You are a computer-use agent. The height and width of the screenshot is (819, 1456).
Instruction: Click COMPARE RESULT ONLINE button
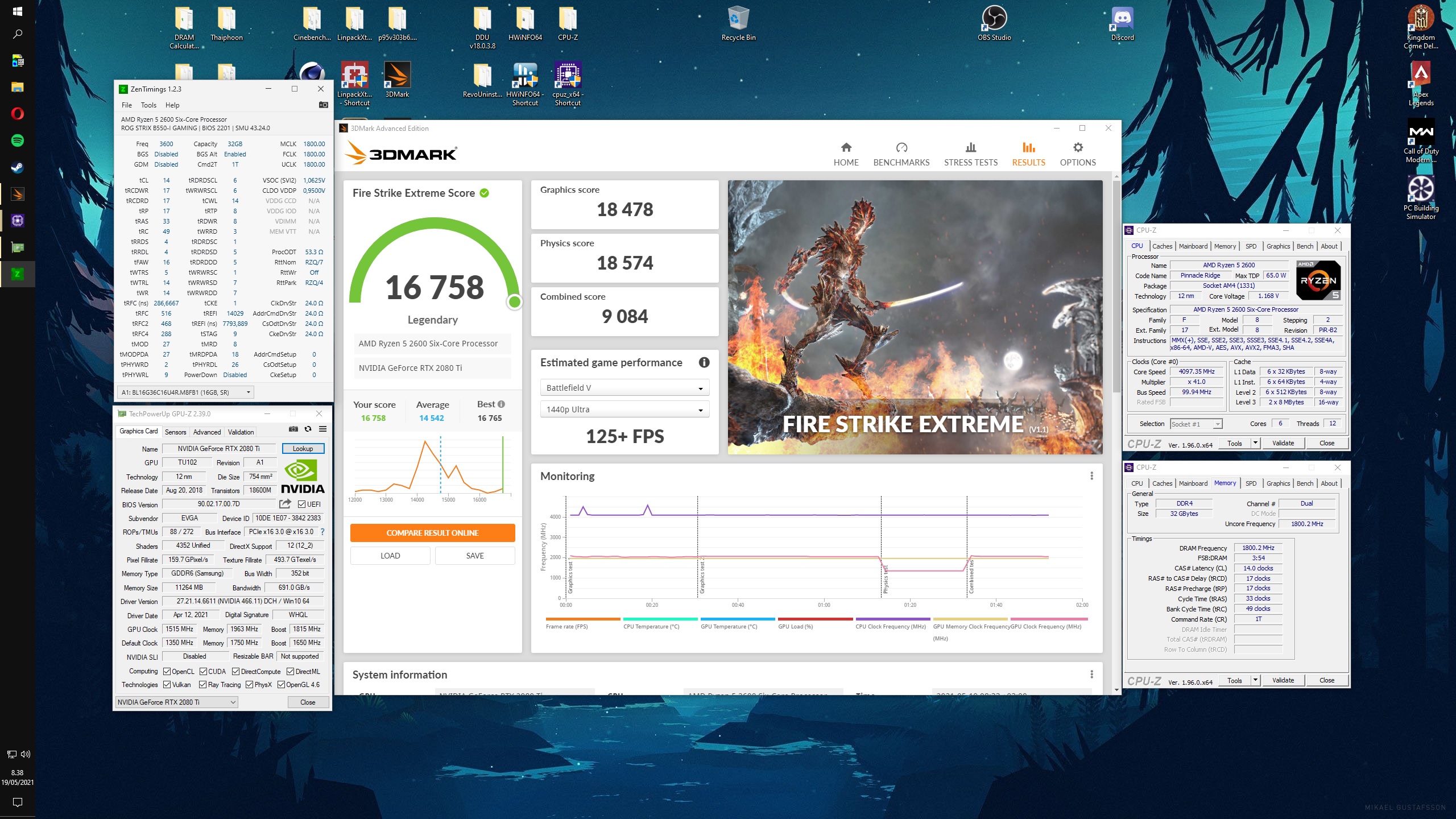(x=432, y=532)
